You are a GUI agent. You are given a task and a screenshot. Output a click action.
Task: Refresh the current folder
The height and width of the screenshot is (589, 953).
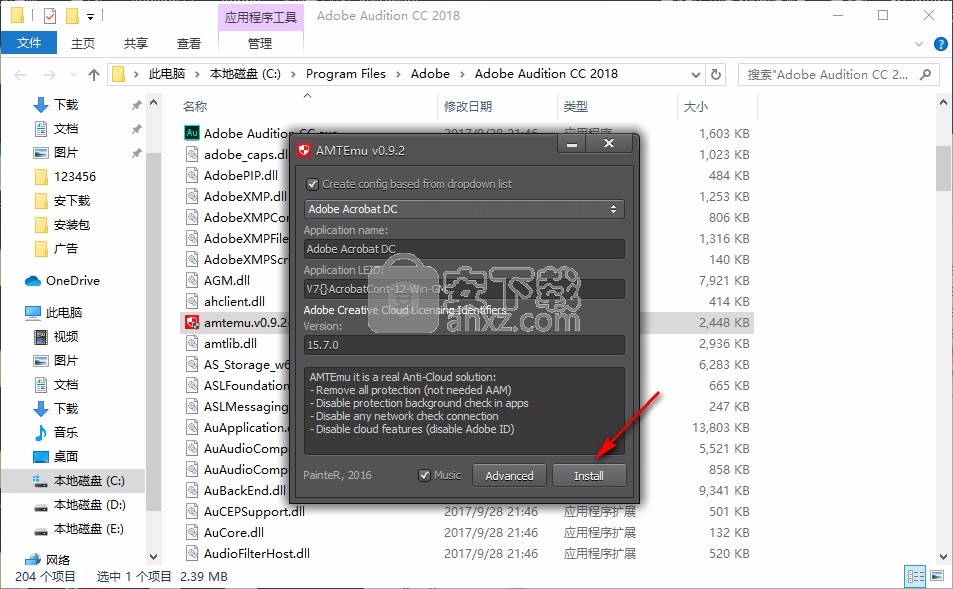716,74
